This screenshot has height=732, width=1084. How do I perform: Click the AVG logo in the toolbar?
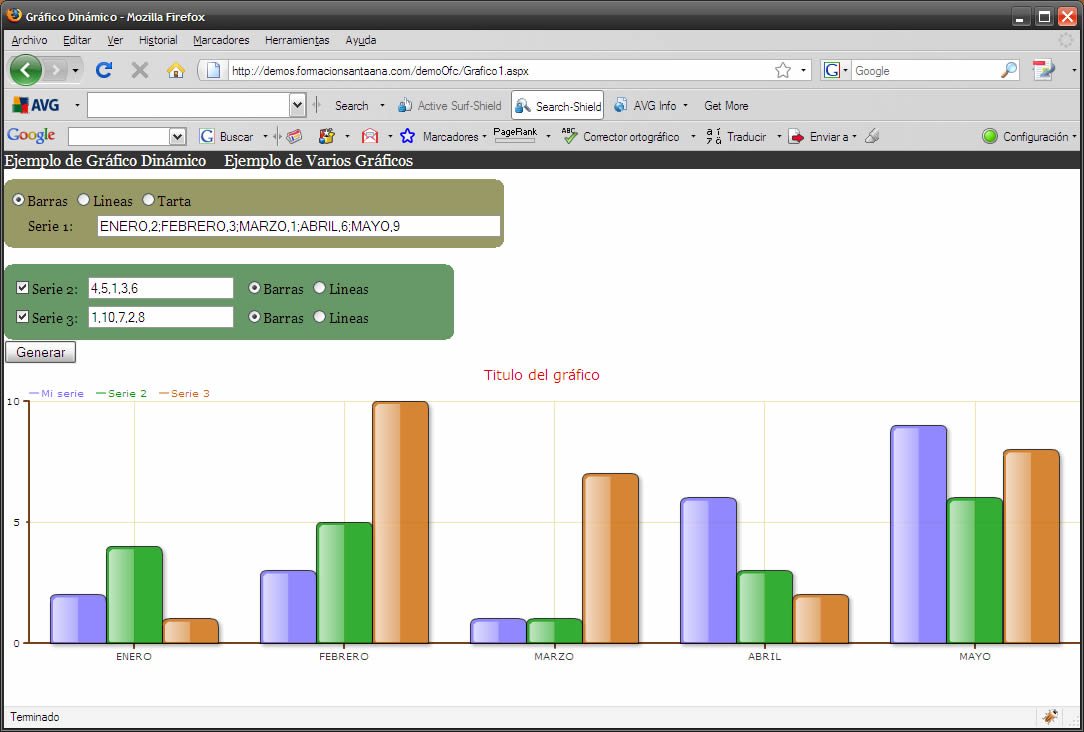36,106
